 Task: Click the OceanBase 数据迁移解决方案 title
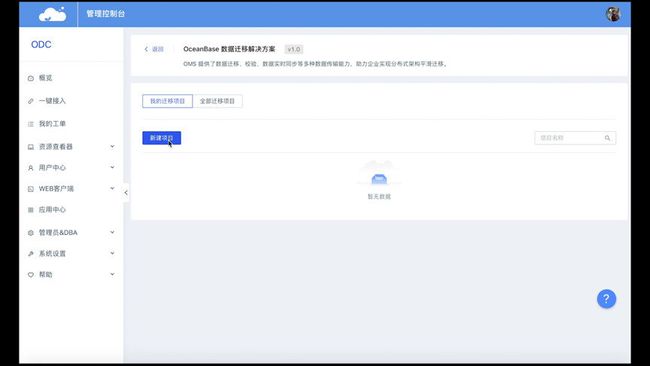pos(229,49)
